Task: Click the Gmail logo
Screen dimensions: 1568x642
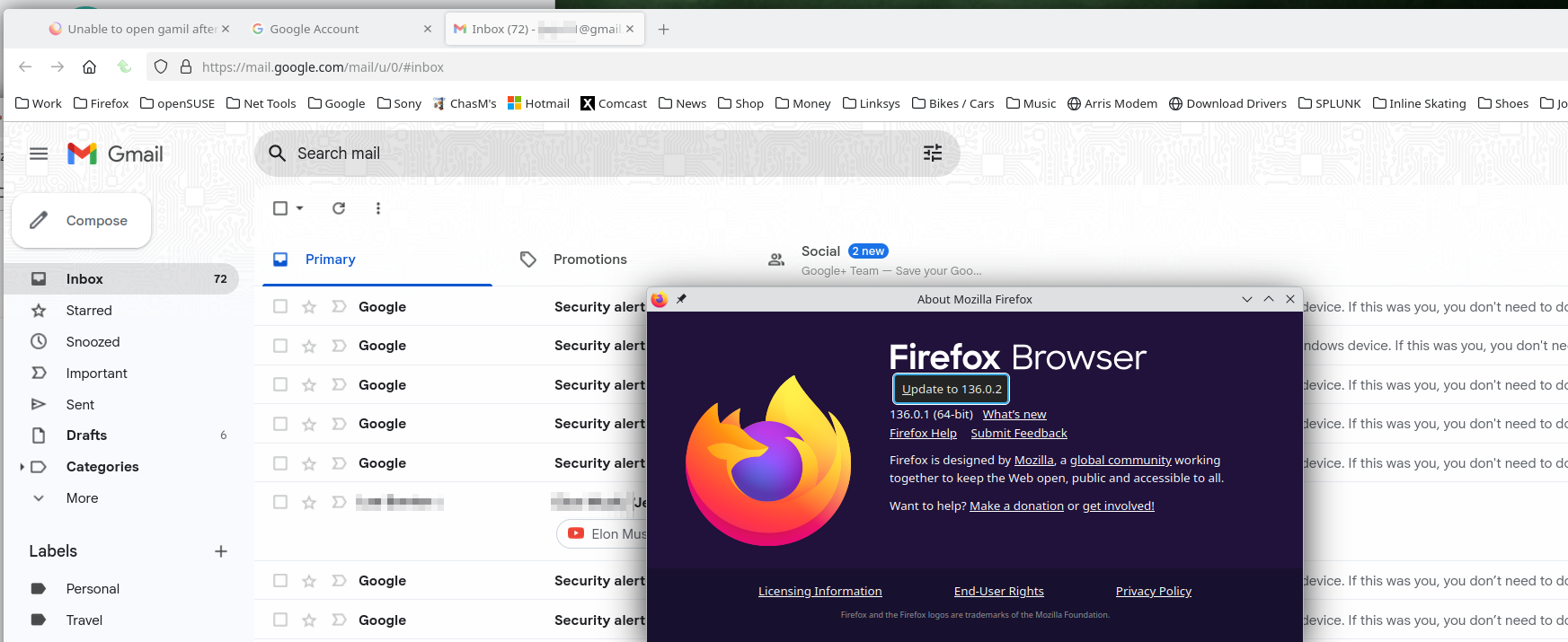Action: click(115, 154)
